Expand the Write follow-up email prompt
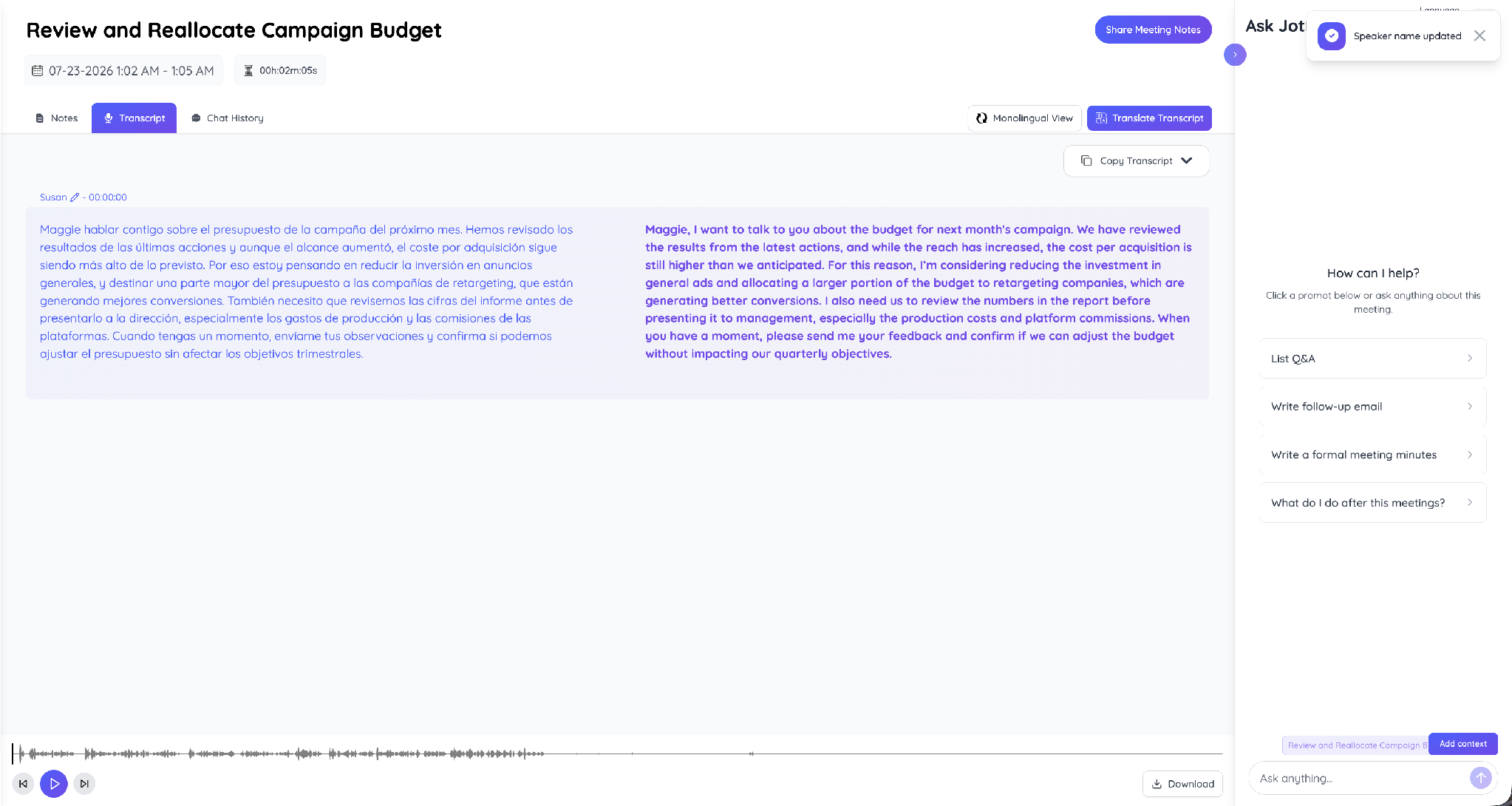The width and height of the screenshot is (1512, 806). click(1373, 407)
